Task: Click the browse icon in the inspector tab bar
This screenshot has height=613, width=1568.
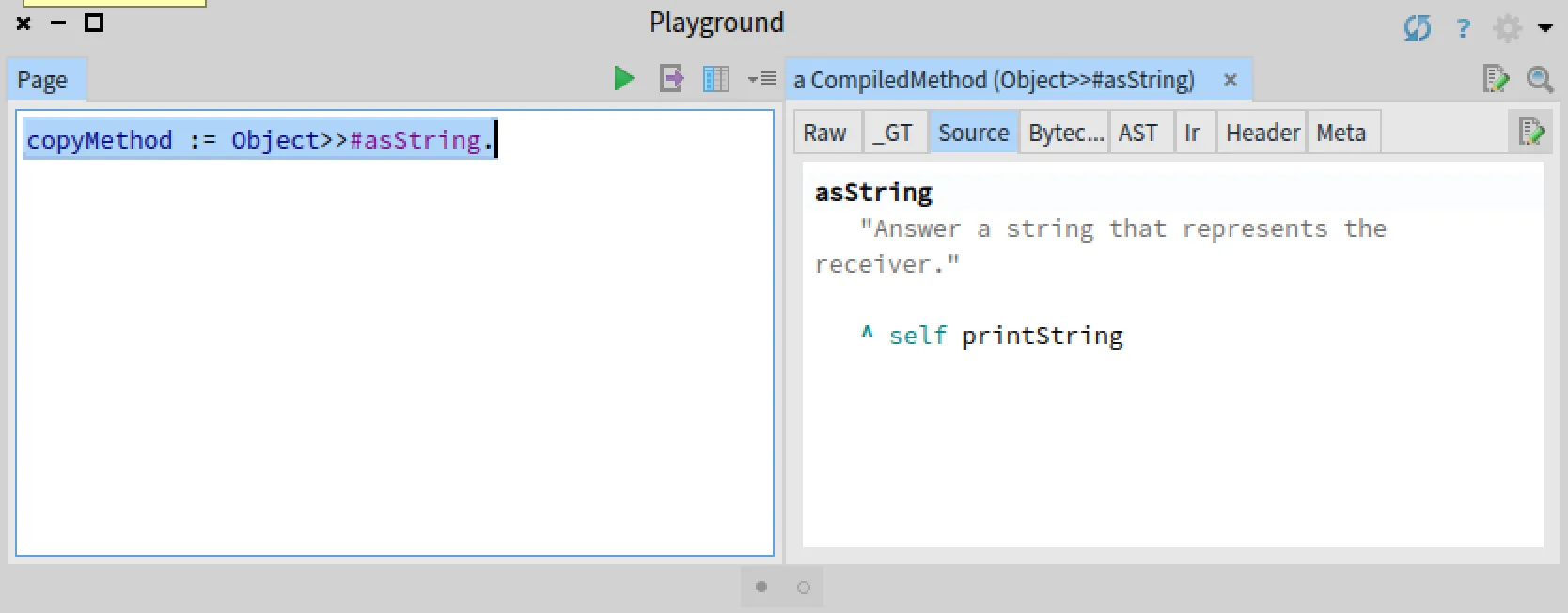Action: [x=1495, y=79]
